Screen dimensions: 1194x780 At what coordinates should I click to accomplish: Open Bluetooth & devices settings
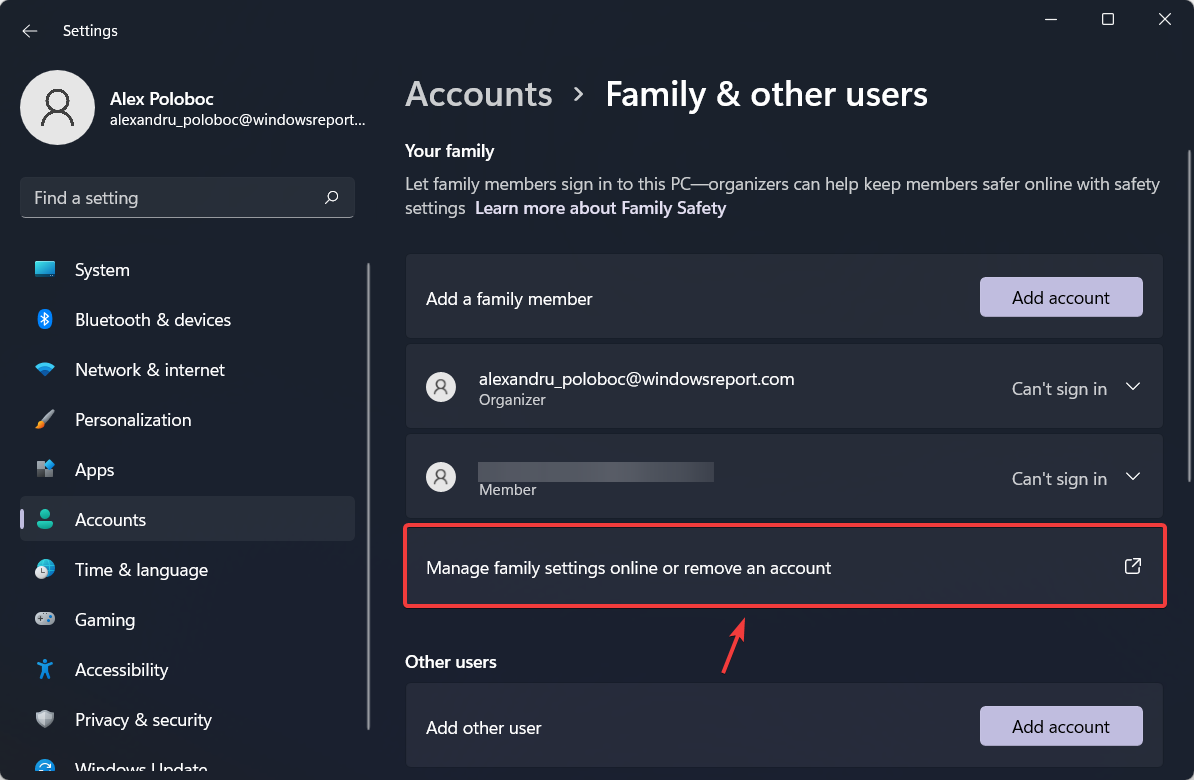click(x=44, y=319)
